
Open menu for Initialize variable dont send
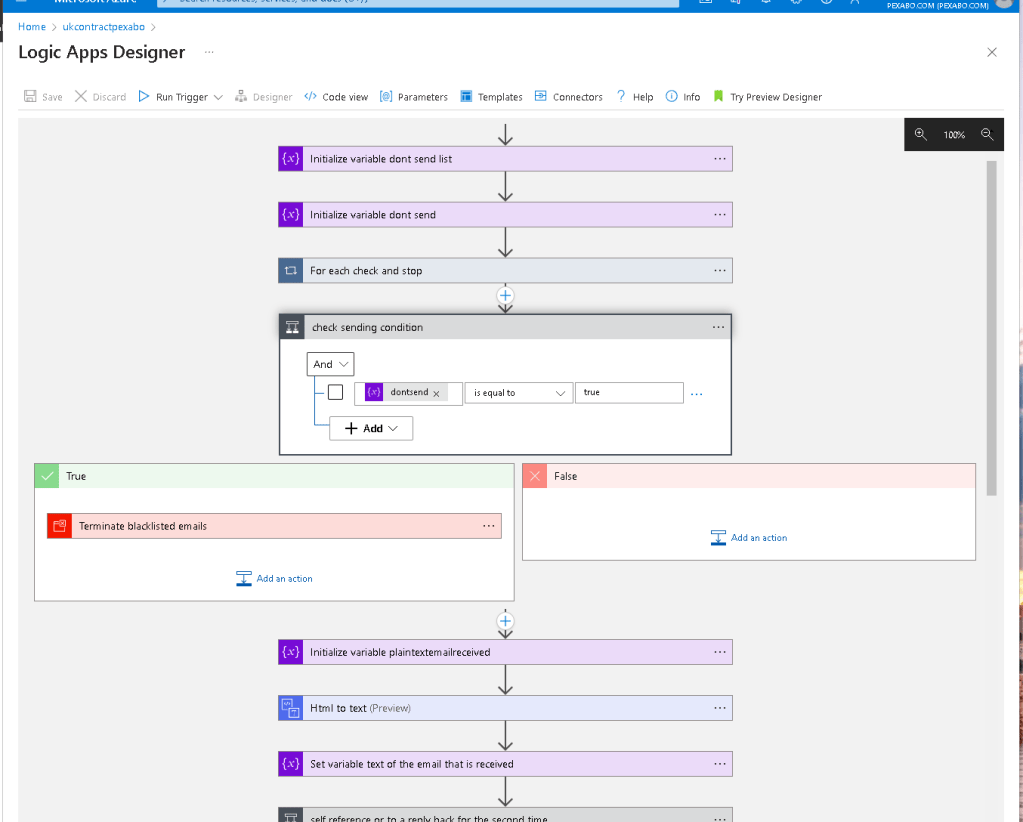720,215
